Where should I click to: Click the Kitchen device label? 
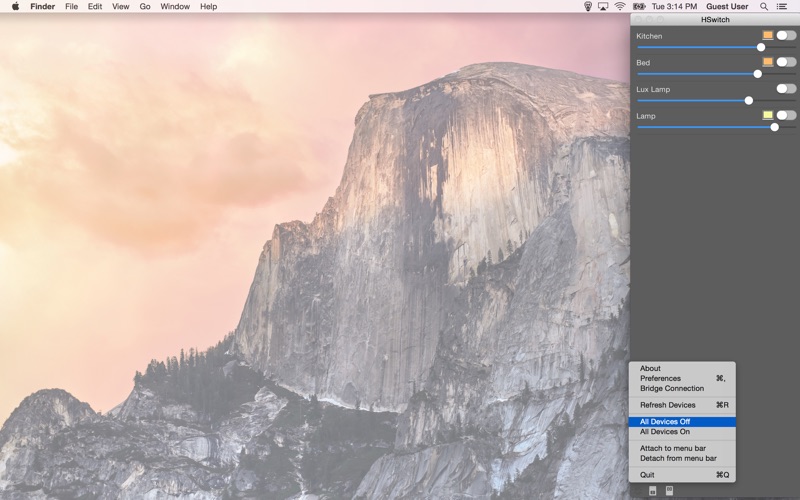point(649,36)
